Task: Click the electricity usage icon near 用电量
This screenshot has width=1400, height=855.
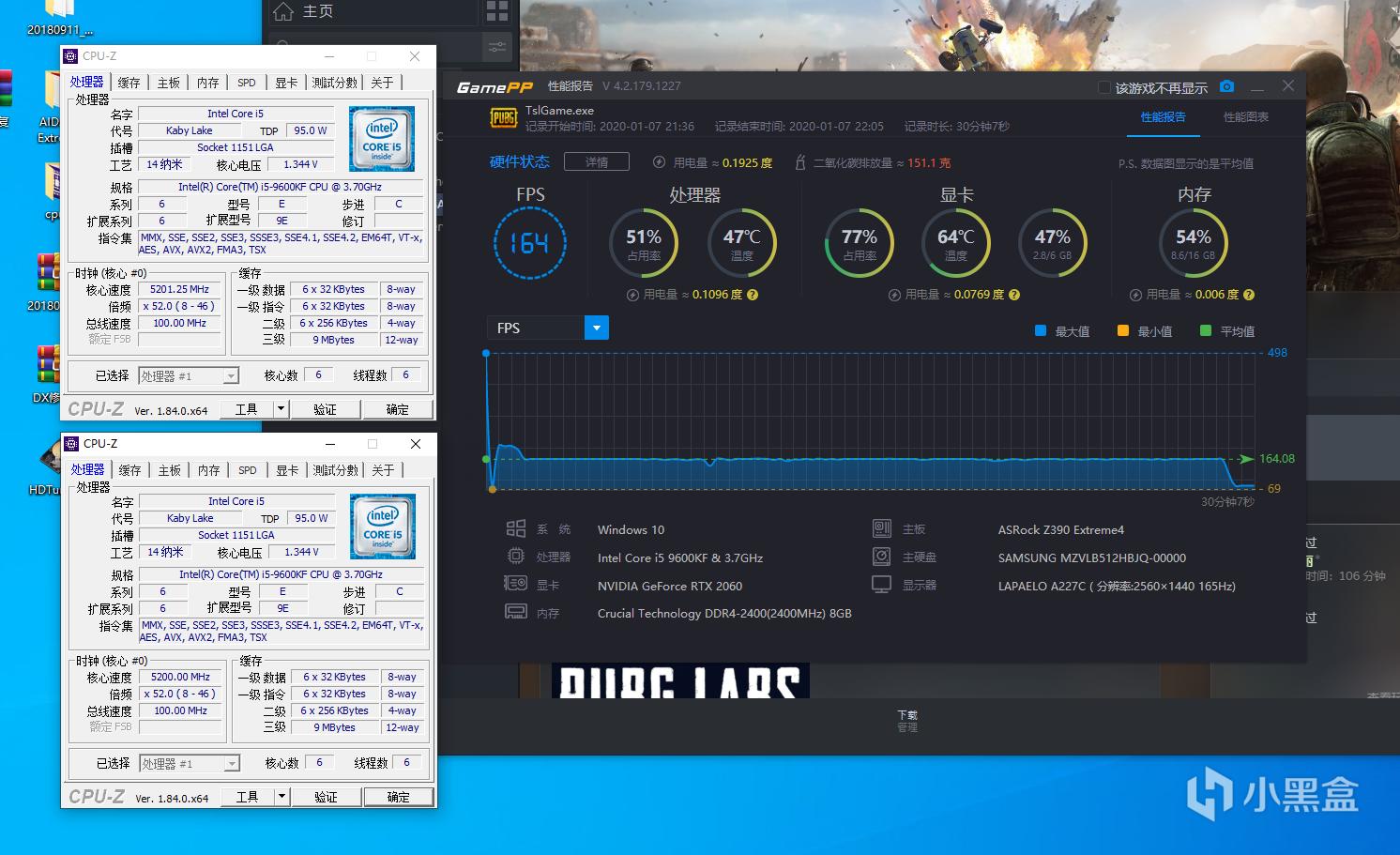Action: pos(660,162)
